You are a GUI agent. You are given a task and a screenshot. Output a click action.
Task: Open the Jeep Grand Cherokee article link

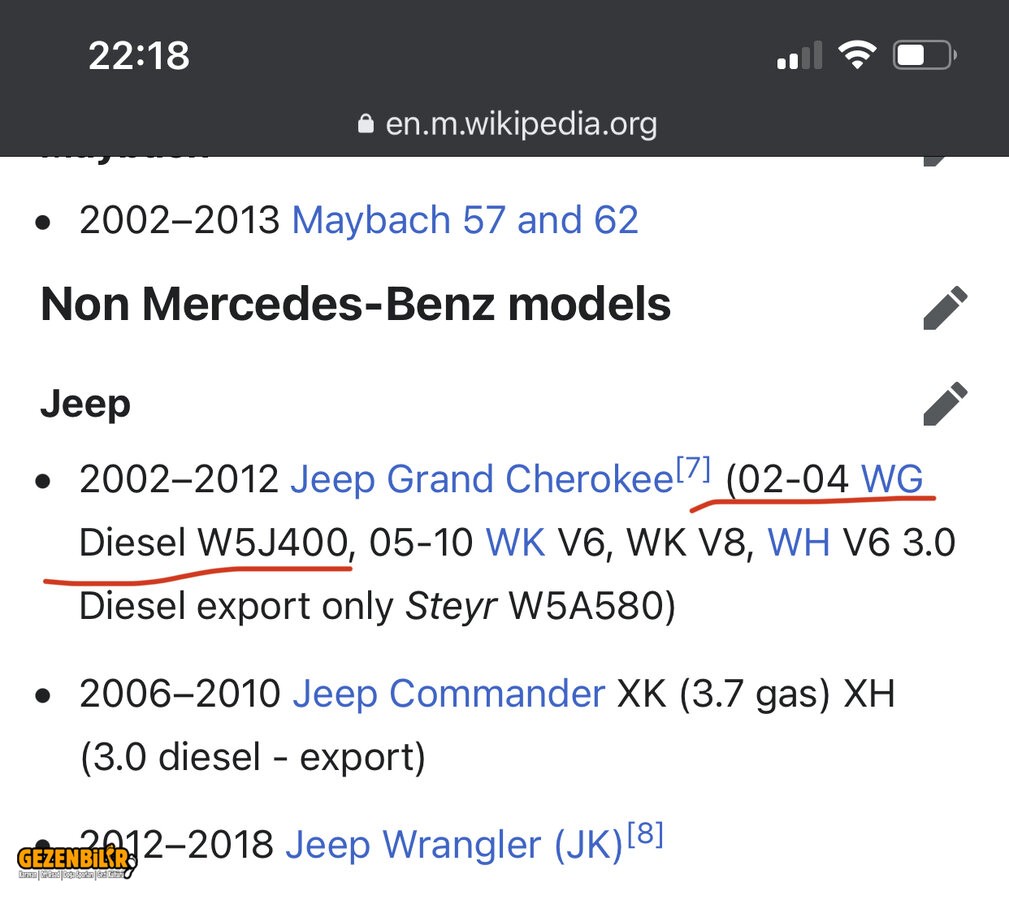pyautogui.click(x=481, y=480)
